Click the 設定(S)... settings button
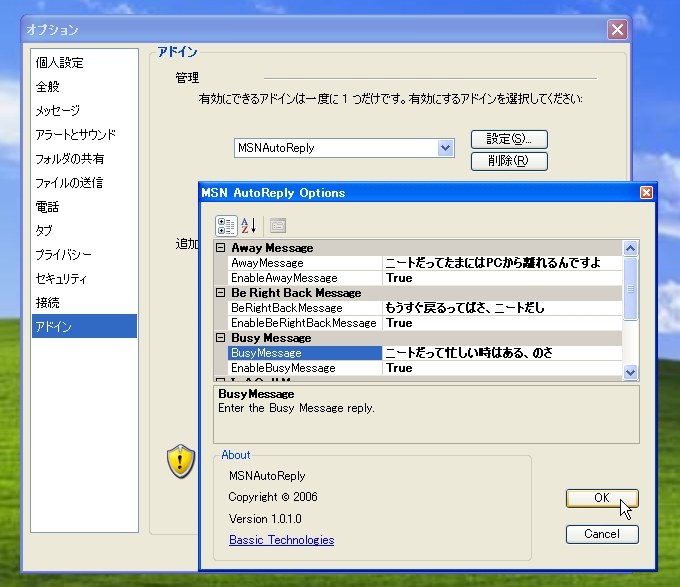The image size is (680, 587). pyautogui.click(x=509, y=139)
